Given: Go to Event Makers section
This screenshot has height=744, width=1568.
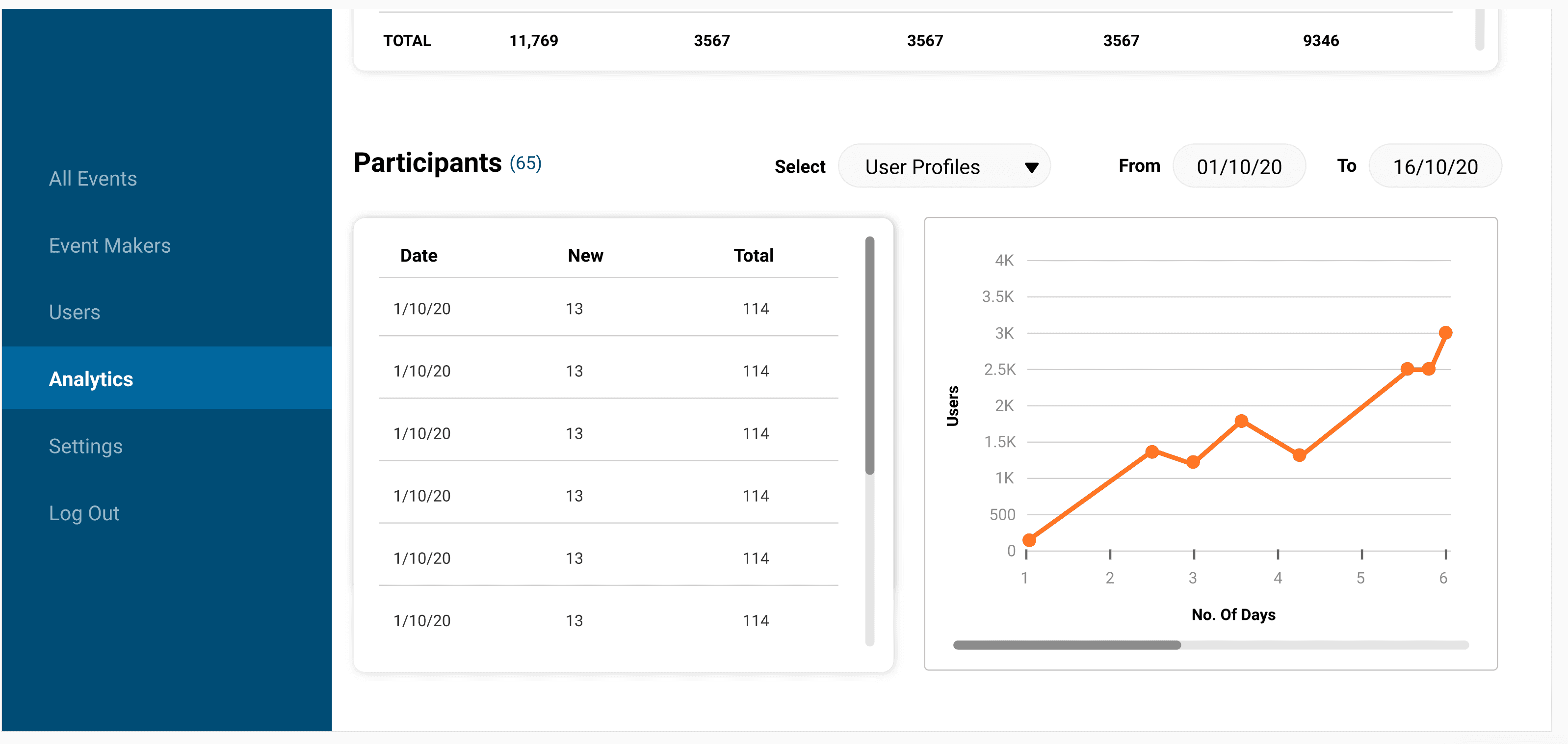Looking at the screenshot, I should pyautogui.click(x=109, y=245).
